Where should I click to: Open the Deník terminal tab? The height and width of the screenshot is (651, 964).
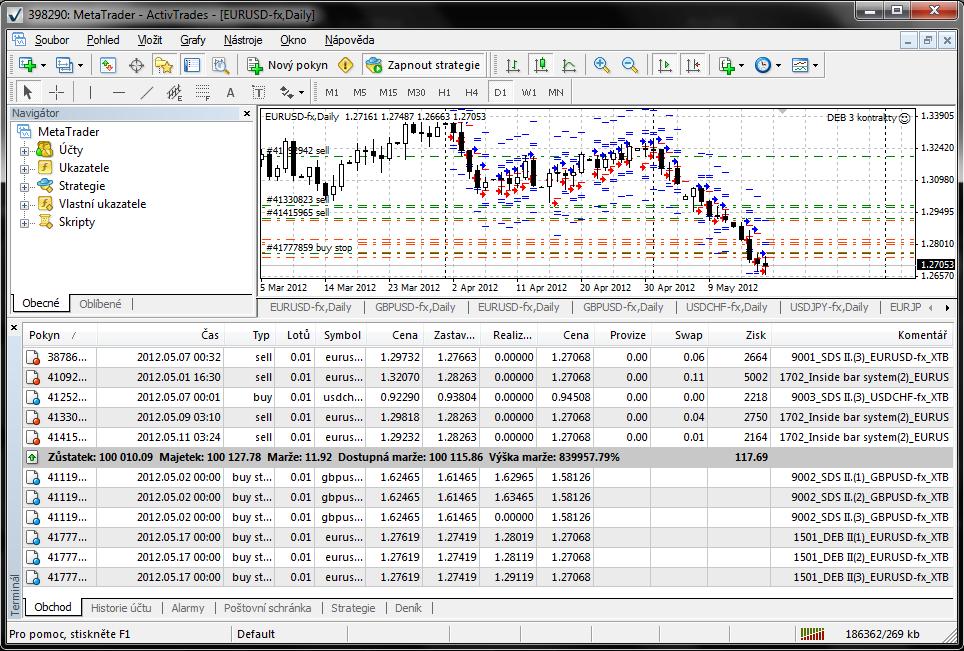click(x=408, y=608)
